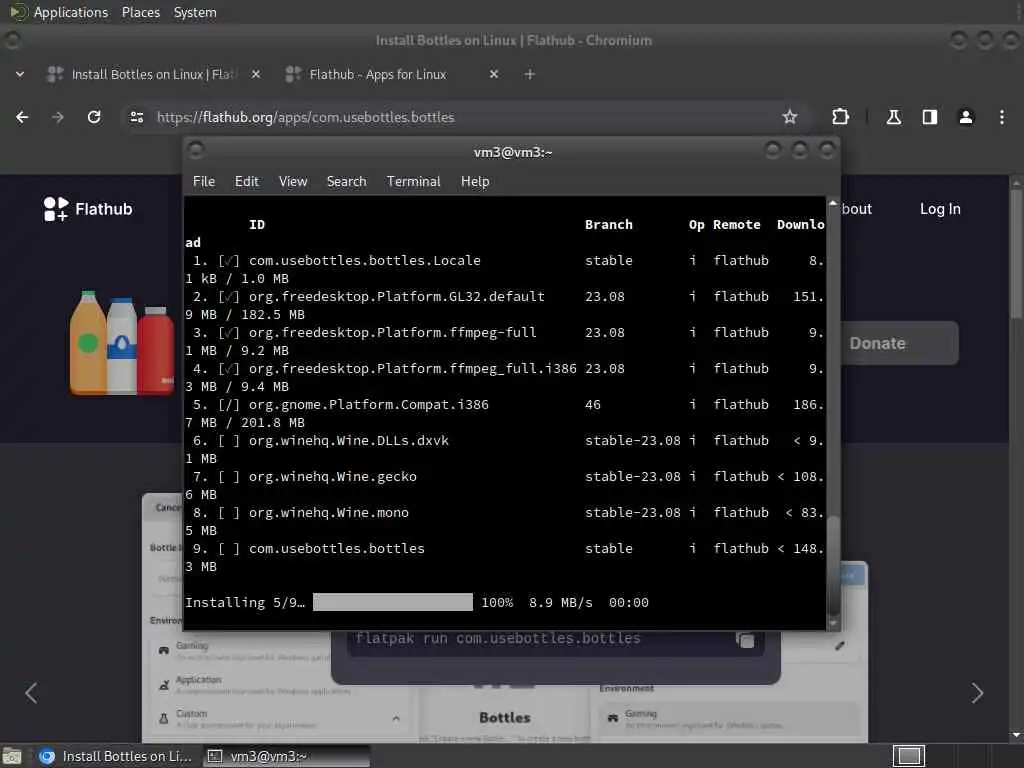Toggle the browser side panel icon

(x=929, y=117)
